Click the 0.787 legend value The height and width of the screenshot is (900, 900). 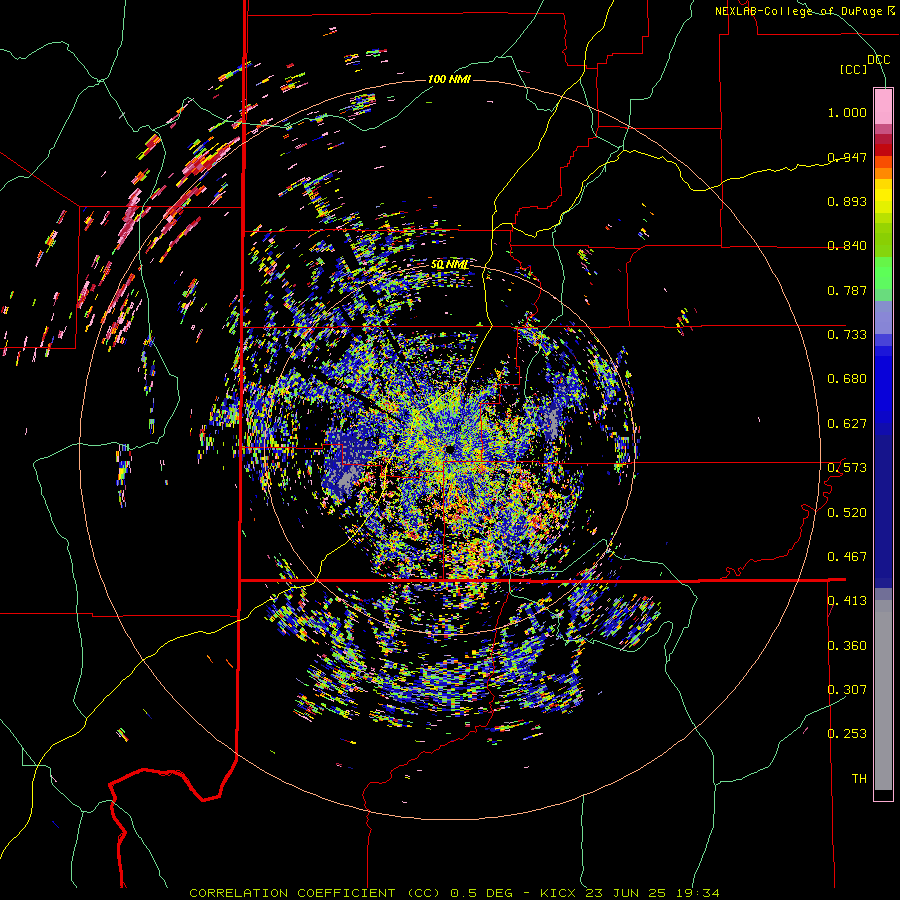click(847, 290)
